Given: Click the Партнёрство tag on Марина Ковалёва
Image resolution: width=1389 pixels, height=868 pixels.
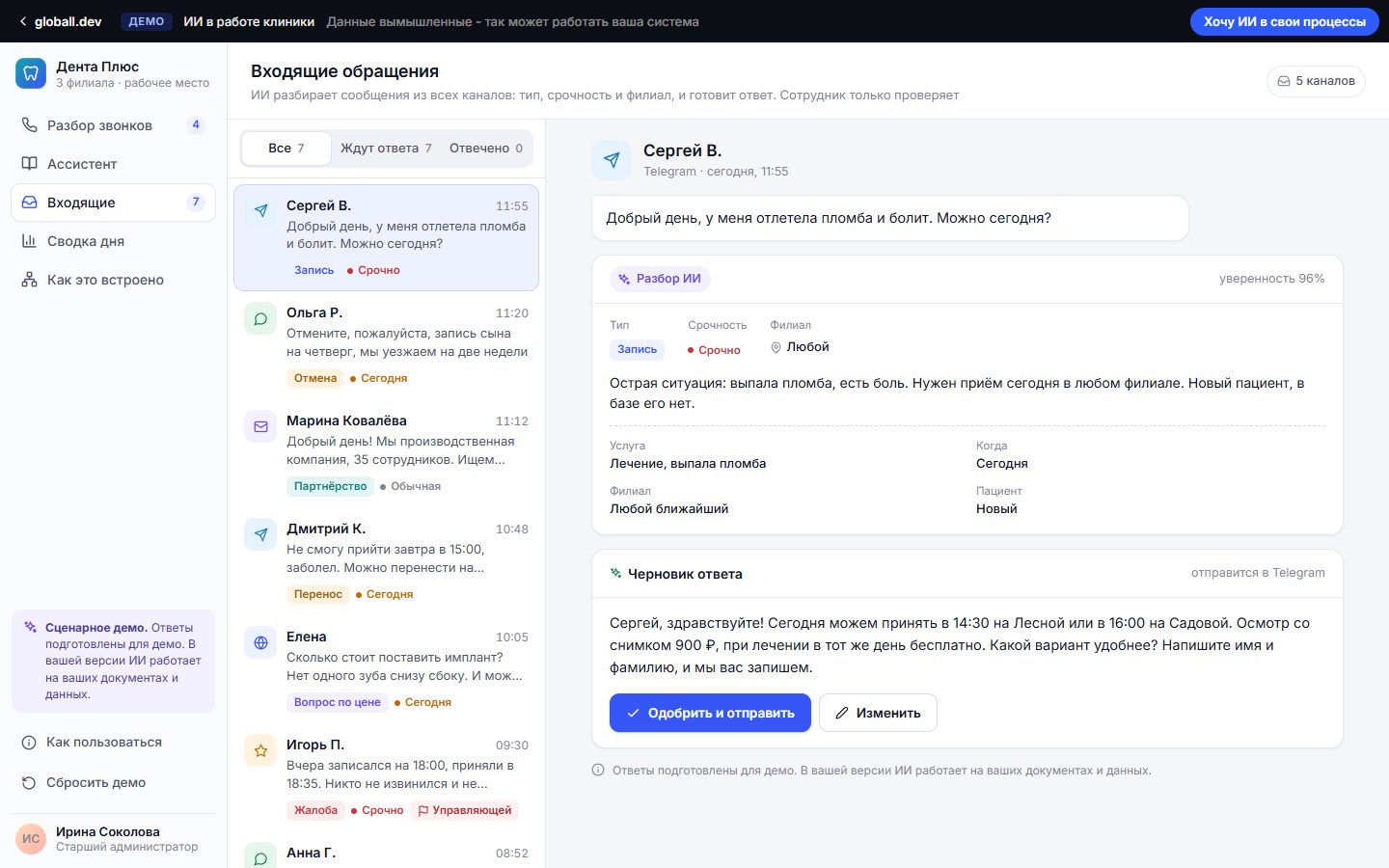Looking at the screenshot, I should 331,486.
